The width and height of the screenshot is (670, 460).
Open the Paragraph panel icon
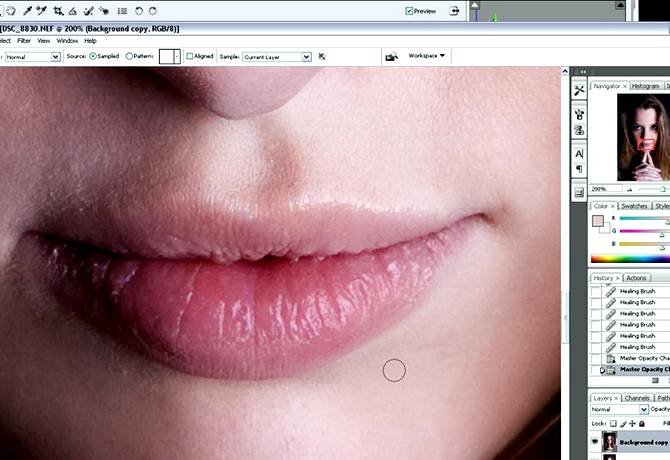pos(579,169)
